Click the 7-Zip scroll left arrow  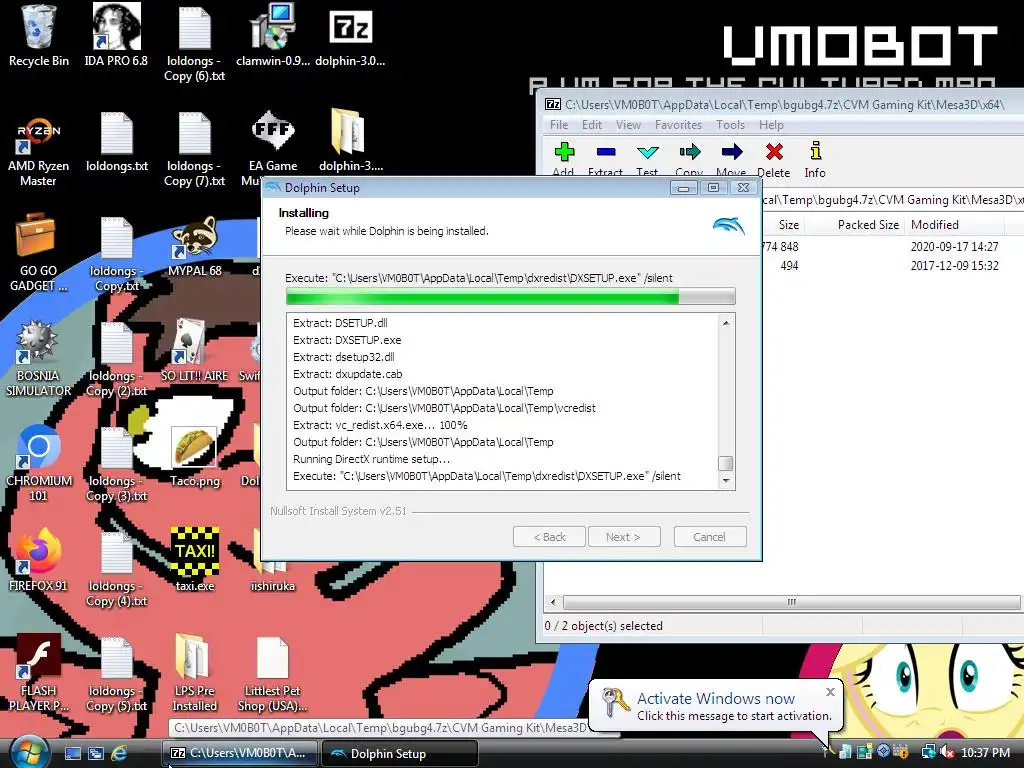pyautogui.click(x=553, y=602)
